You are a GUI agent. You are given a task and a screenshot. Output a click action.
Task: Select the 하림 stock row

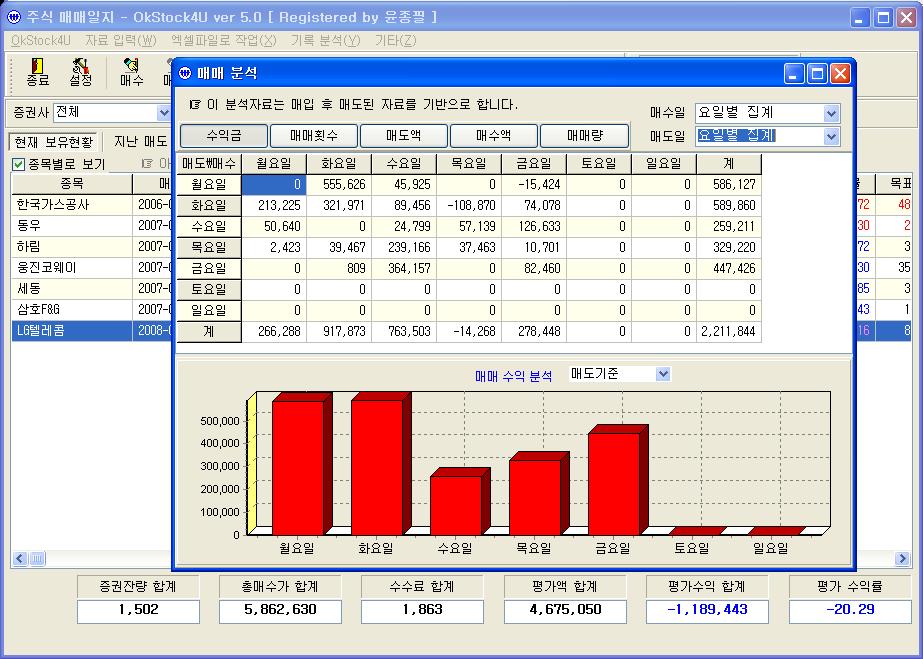[x=91, y=247]
